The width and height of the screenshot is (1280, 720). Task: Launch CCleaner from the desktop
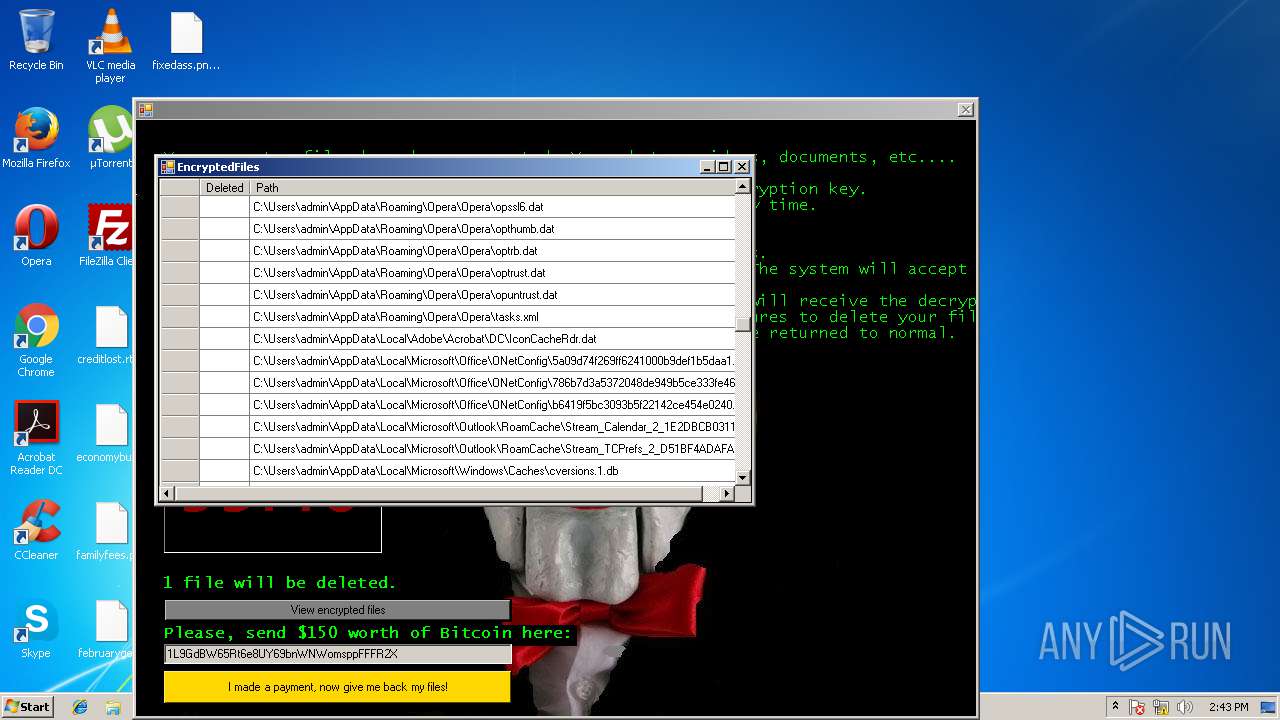pyautogui.click(x=36, y=530)
